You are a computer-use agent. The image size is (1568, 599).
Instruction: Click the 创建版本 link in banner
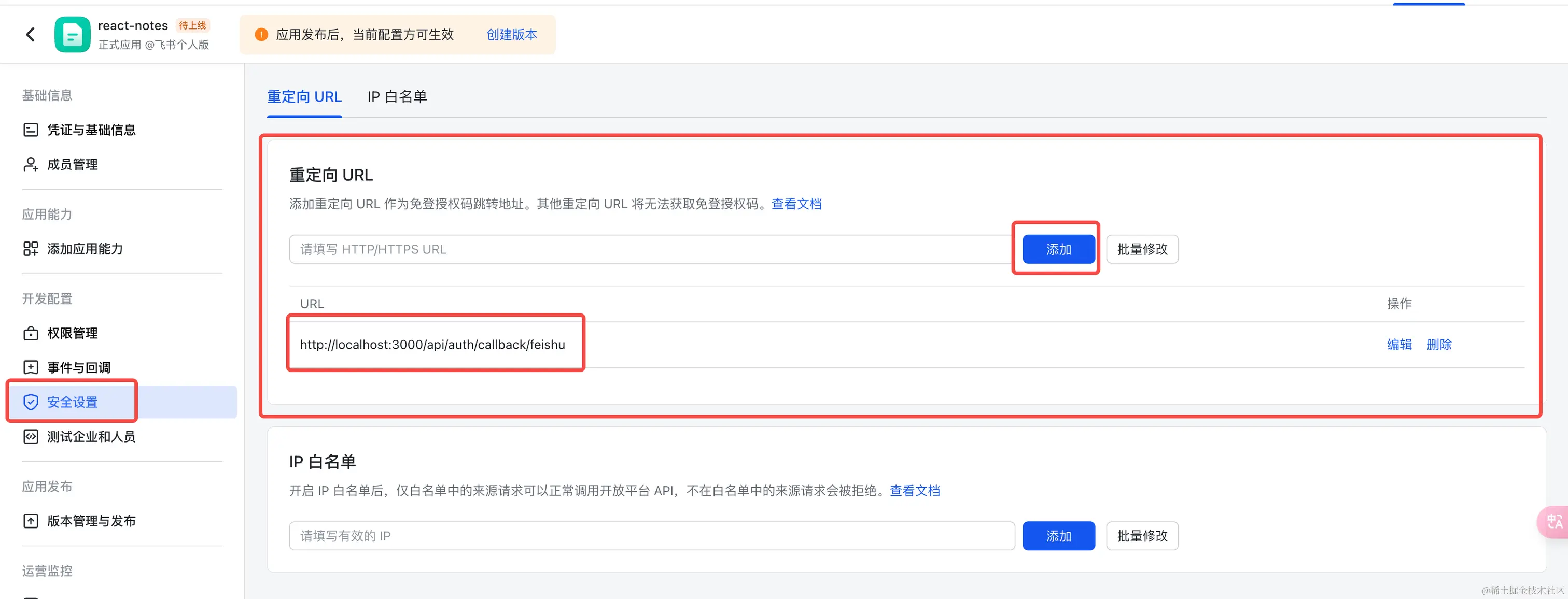pyautogui.click(x=511, y=35)
